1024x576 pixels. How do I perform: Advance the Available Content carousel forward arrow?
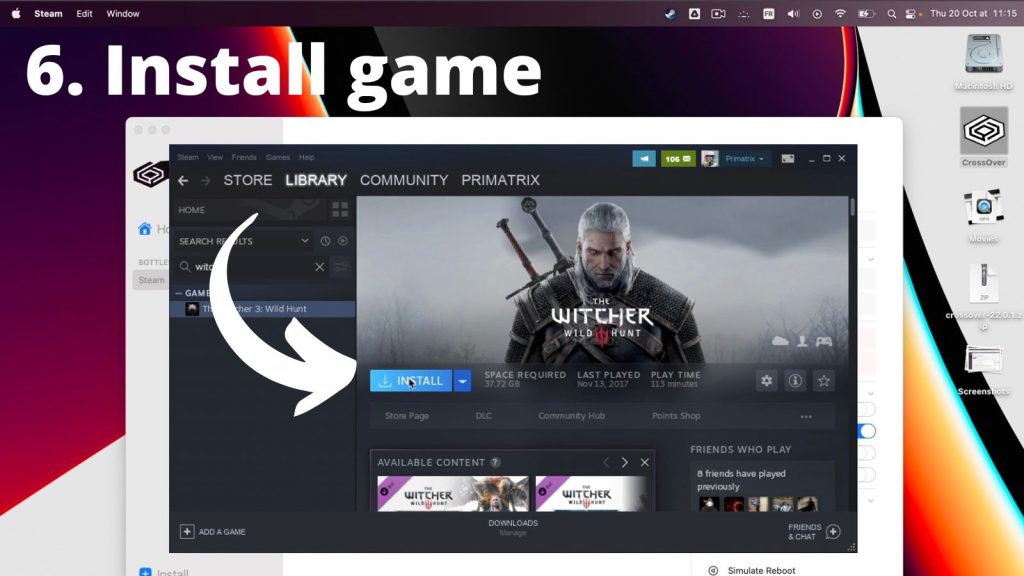[624, 461]
